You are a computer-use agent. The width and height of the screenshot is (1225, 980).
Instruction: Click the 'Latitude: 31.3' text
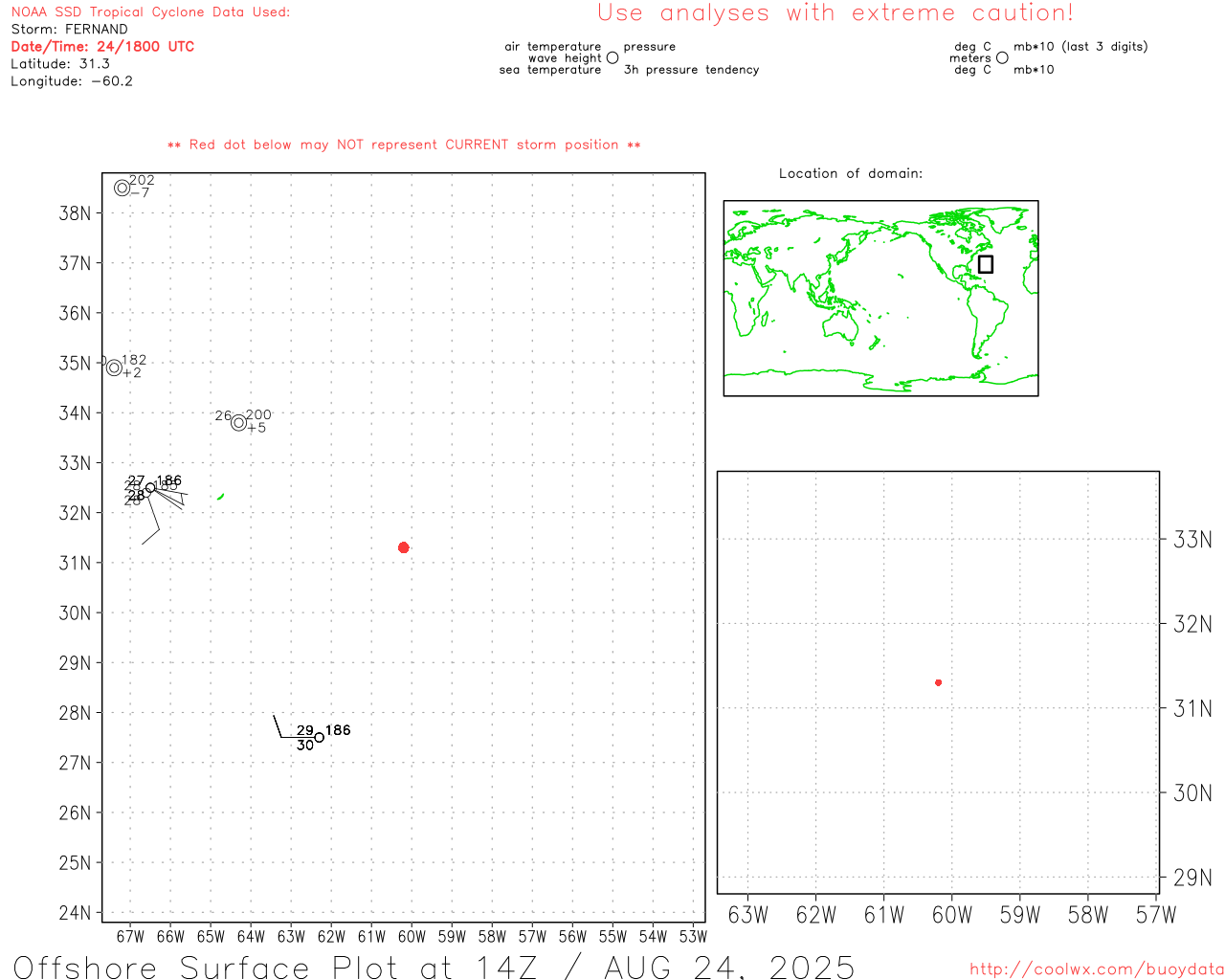(60, 63)
